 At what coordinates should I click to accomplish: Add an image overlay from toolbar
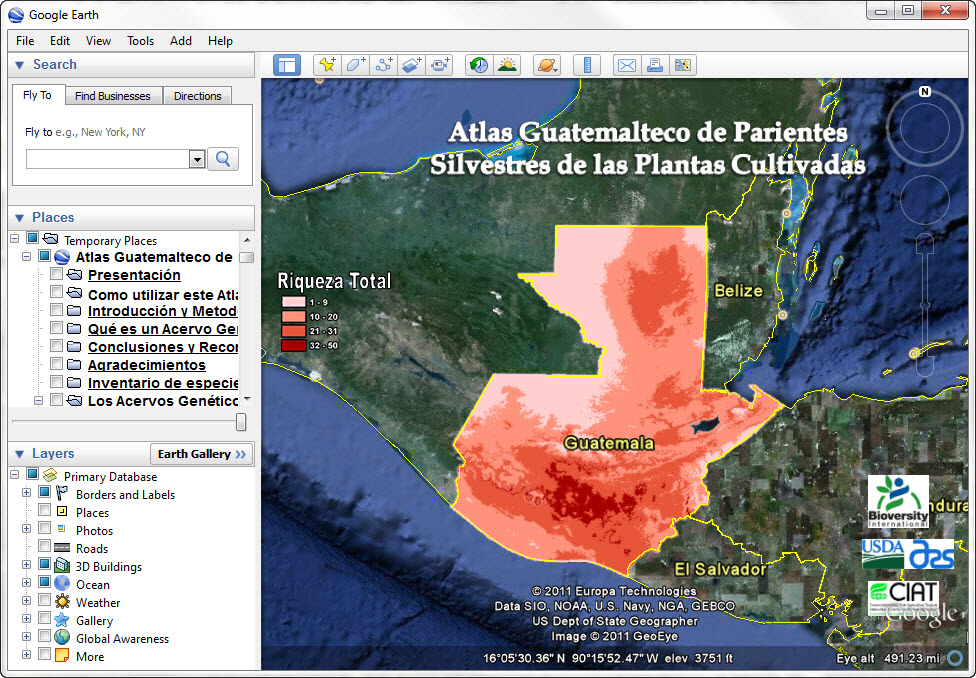point(411,65)
